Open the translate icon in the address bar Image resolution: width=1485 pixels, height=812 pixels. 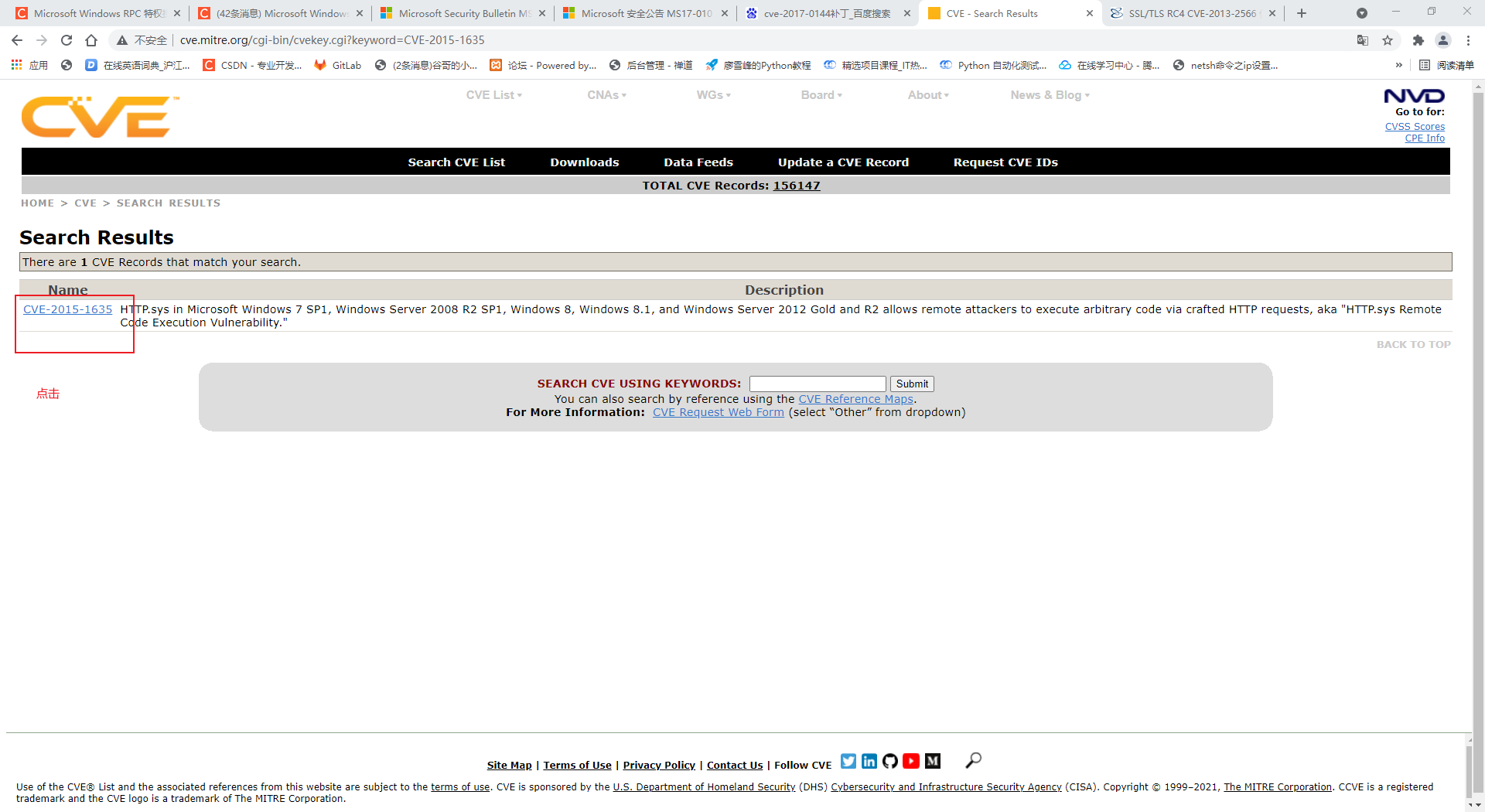[1362, 40]
